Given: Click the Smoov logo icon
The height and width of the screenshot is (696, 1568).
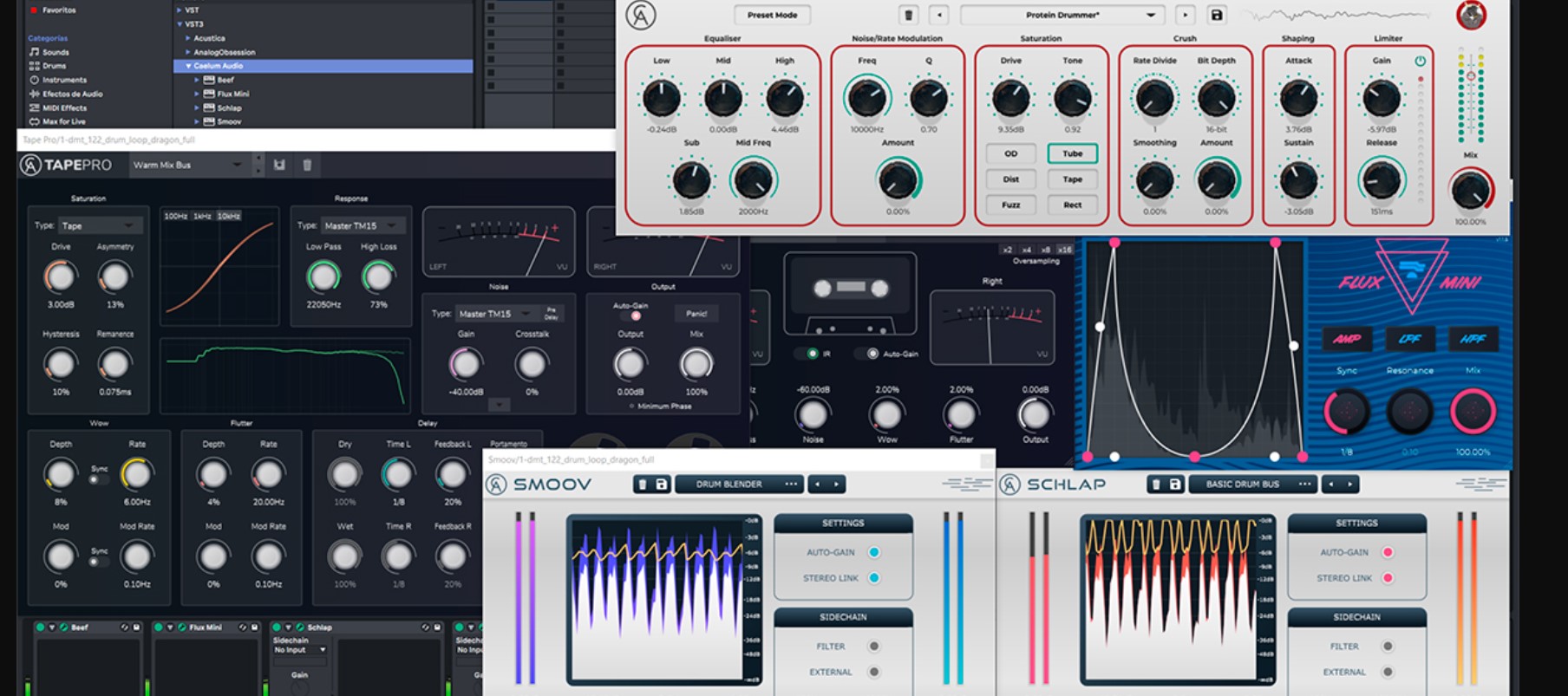Looking at the screenshot, I should (x=496, y=485).
